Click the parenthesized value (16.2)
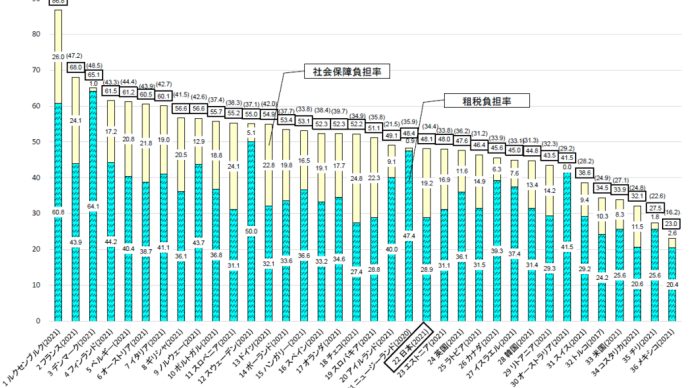Image resolution: width=690 pixels, height=388 pixels. pos(672,212)
